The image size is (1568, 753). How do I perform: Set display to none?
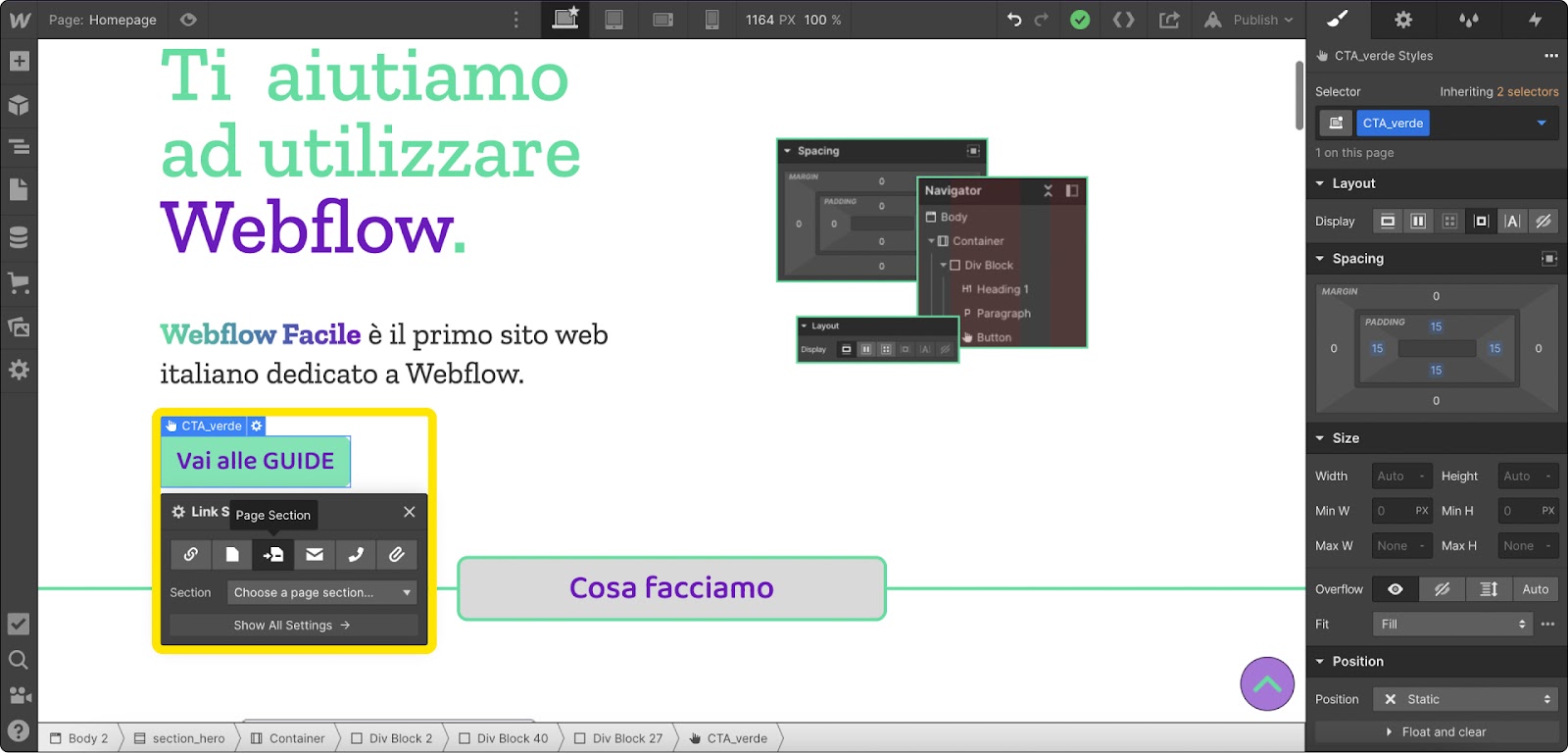click(1543, 221)
